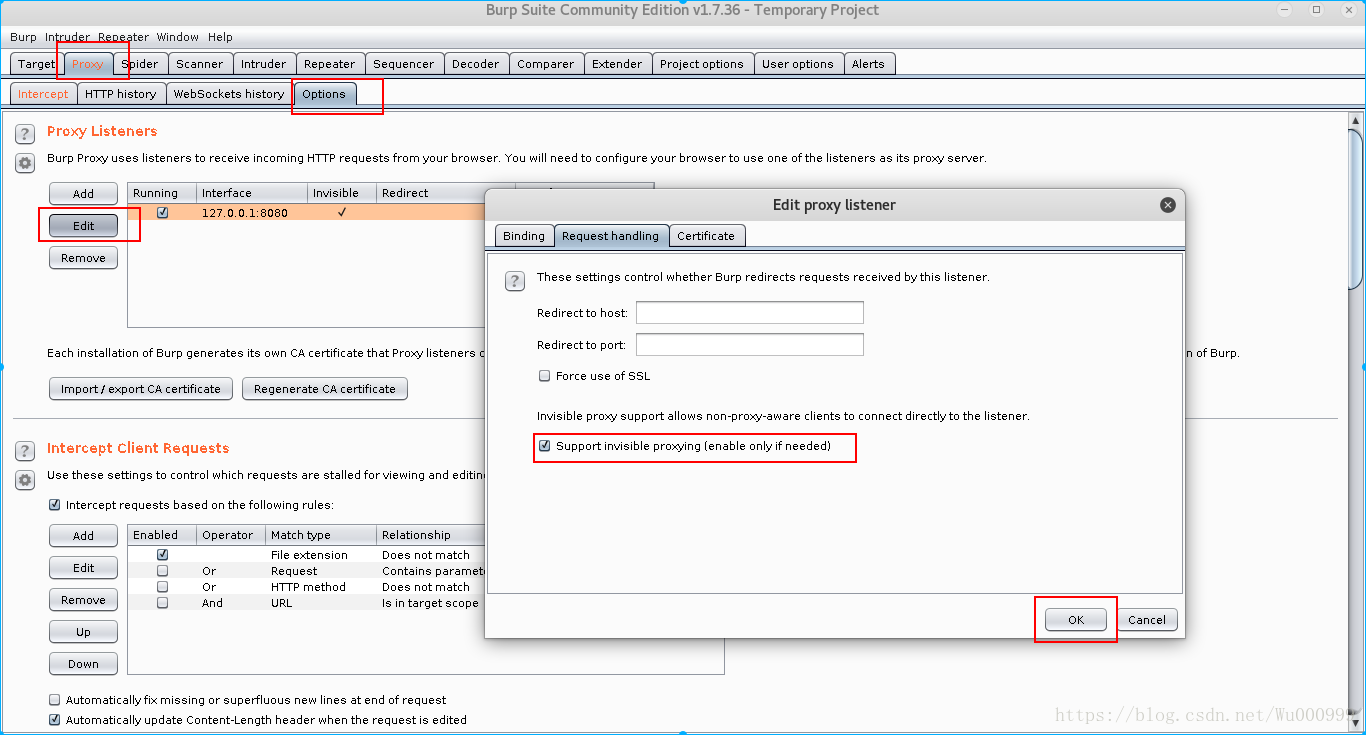The image size is (1366, 735).
Task: Confirm the dialog with OK
Action: pos(1076,620)
